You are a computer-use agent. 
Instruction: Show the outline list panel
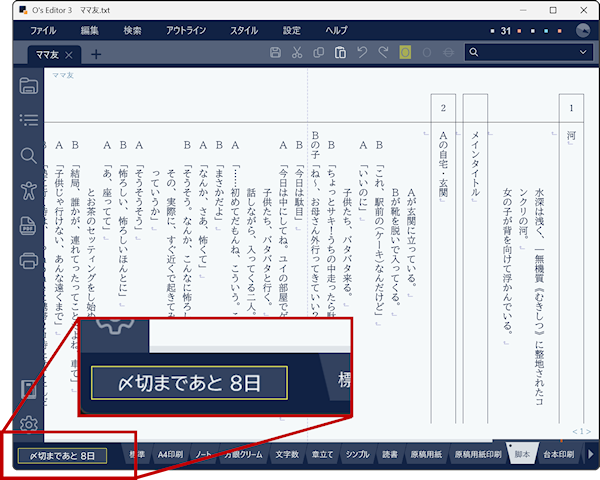29,121
